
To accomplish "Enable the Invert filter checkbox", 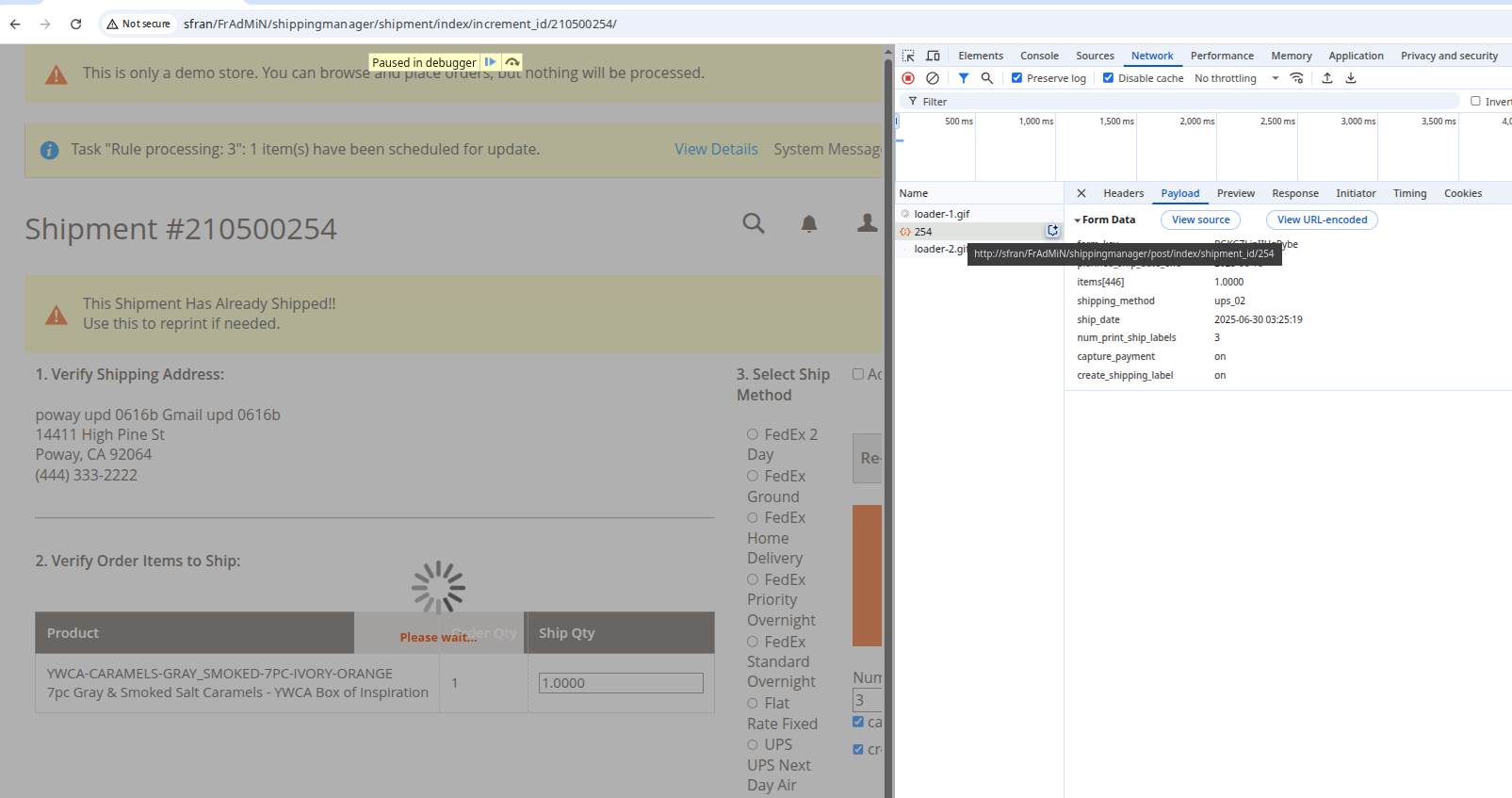I will (x=1475, y=101).
